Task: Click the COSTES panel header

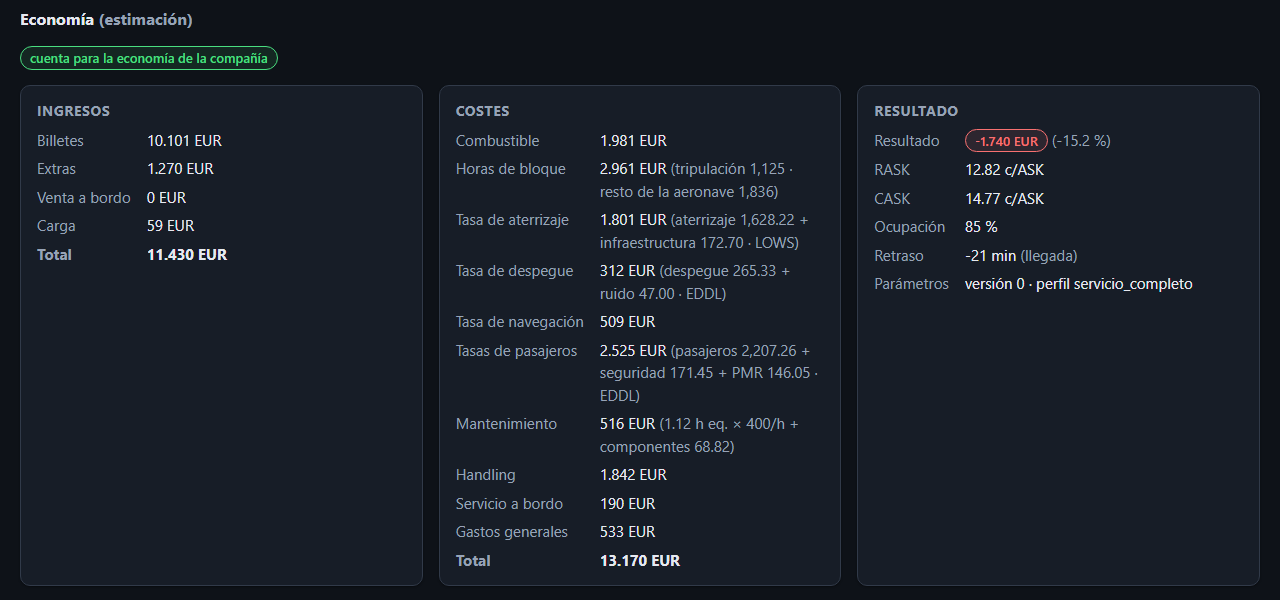Action: pyautogui.click(x=482, y=111)
